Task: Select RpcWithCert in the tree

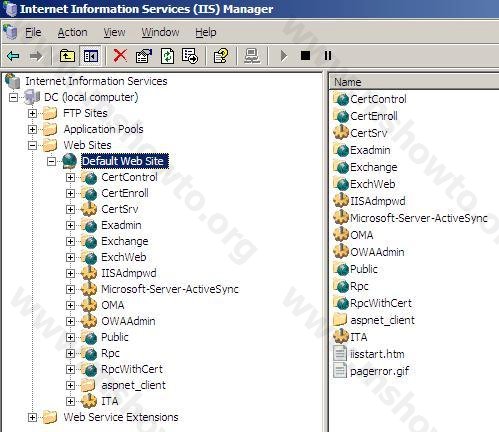Action: [132, 369]
